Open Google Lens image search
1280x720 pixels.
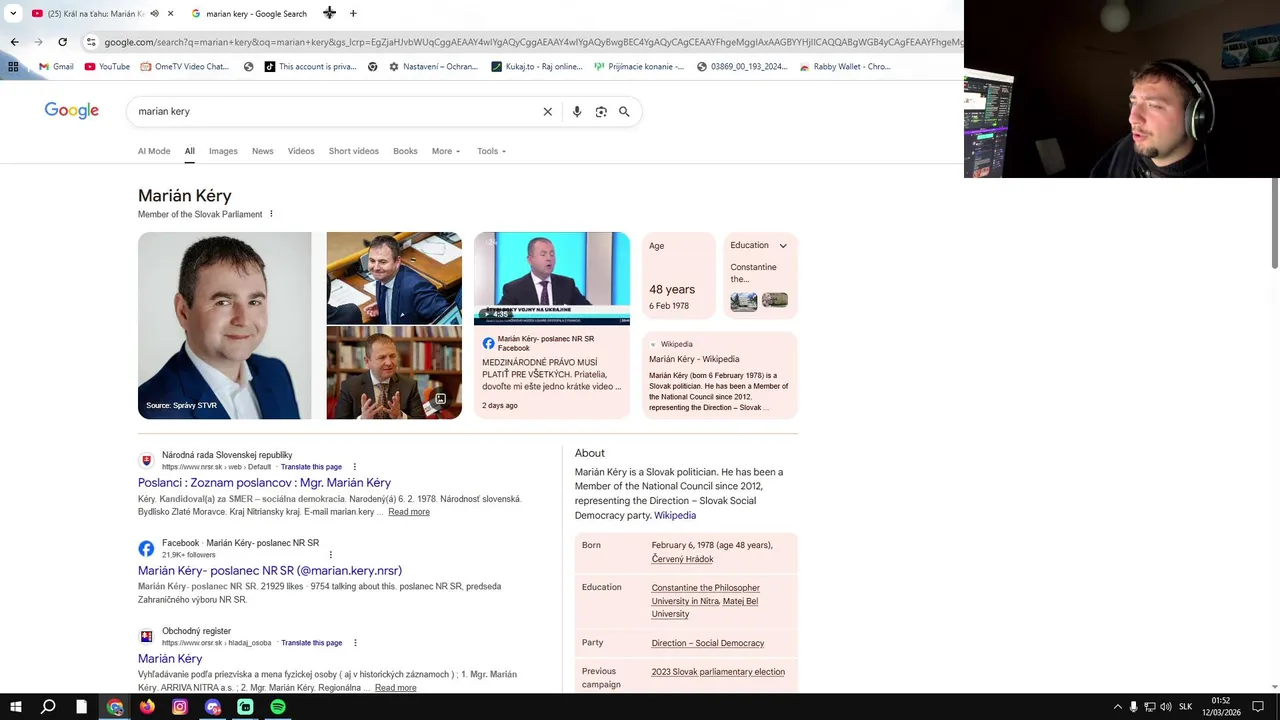tap(601, 111)
